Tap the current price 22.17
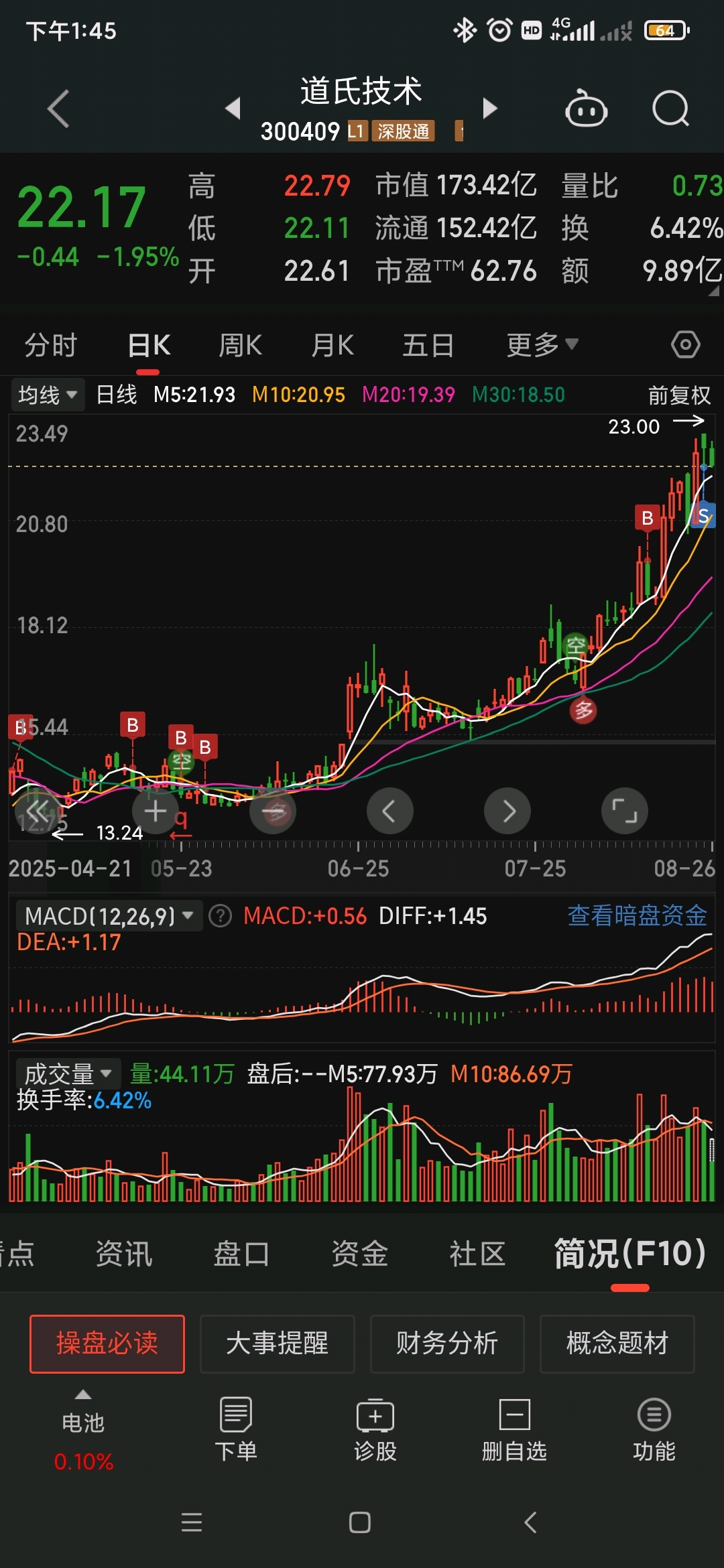Viewport: 724px width, 1568px height. coord(82,207)
